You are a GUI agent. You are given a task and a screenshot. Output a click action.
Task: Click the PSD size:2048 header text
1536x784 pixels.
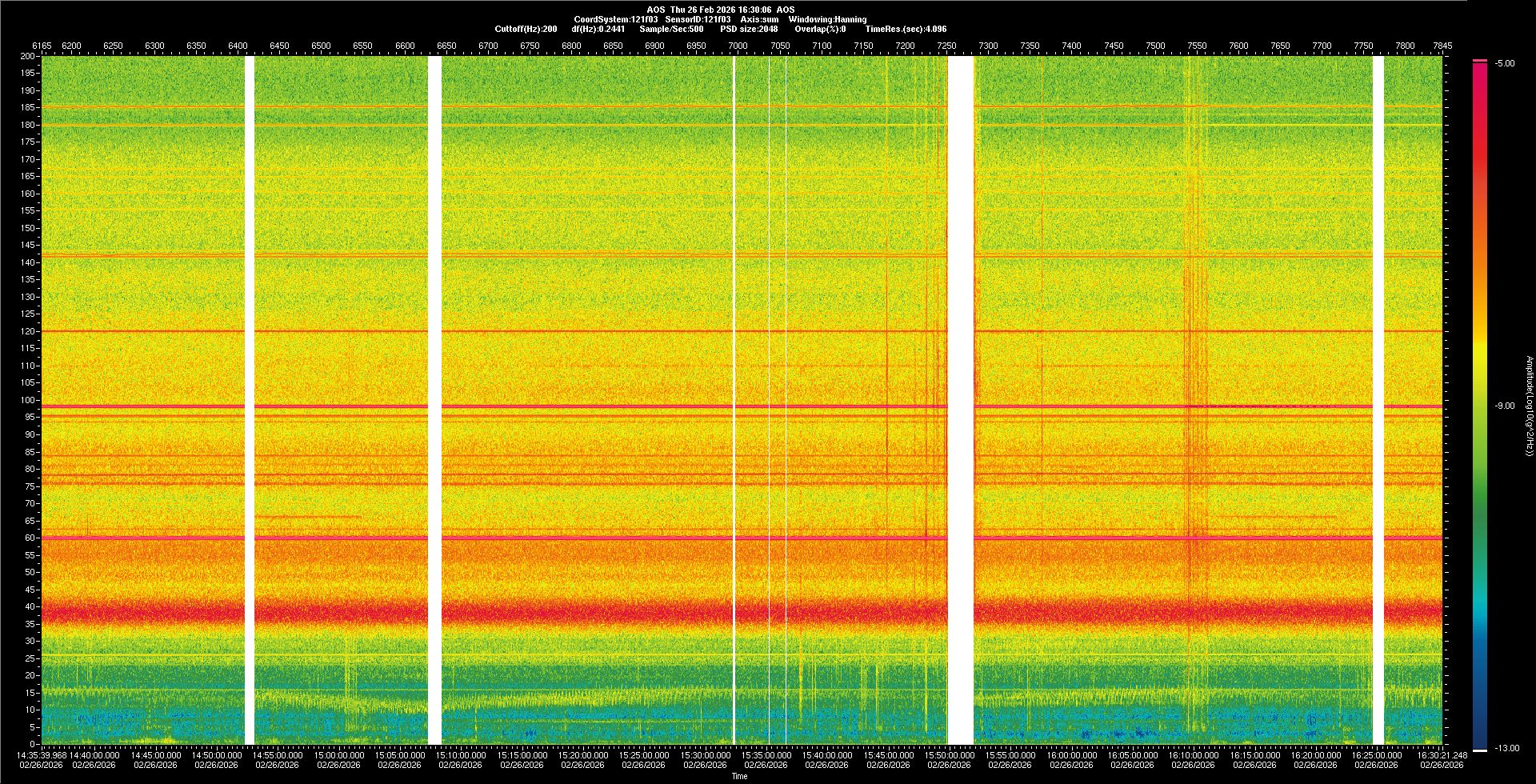749,29
